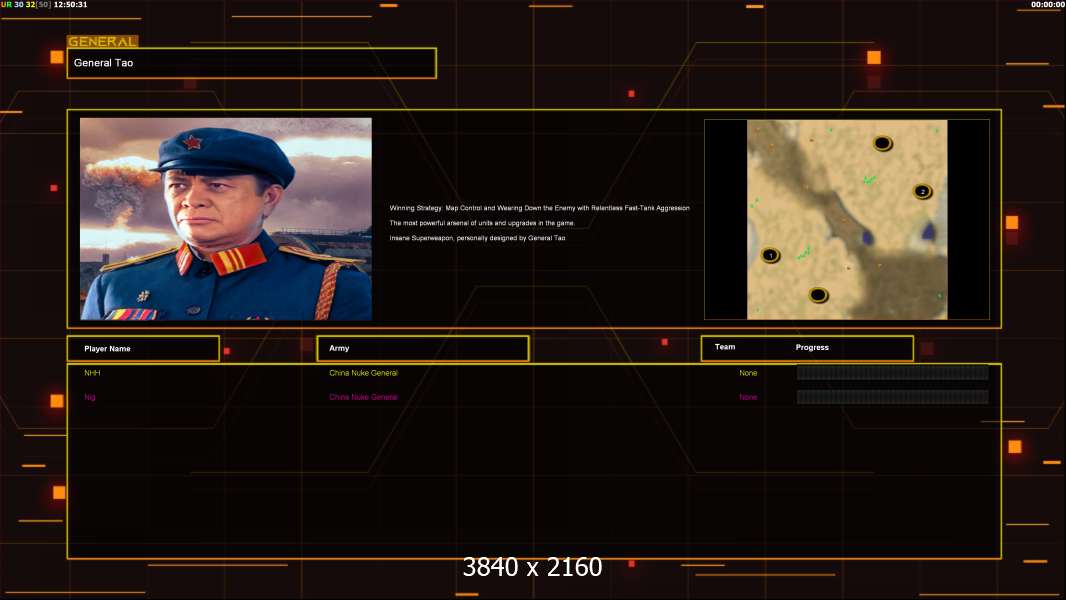Image resolution: width=1066 pixels, height=600 pixels.
Task: Click the 'Insane Superweapon' description line
Action: tap(477, 238)
